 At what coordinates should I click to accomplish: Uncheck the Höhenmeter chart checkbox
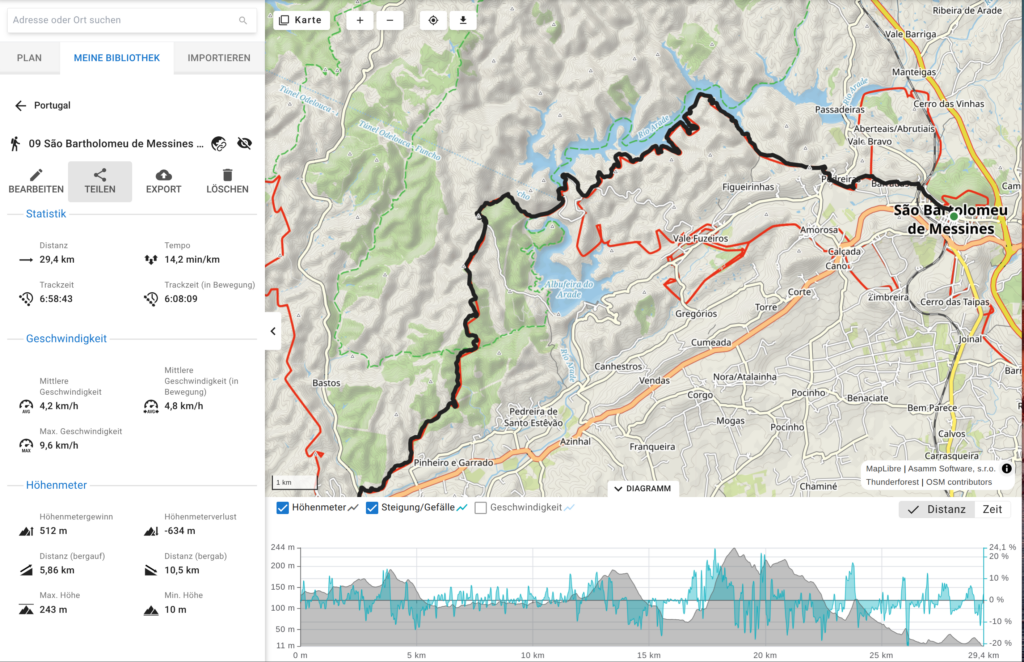coord(282,508)
